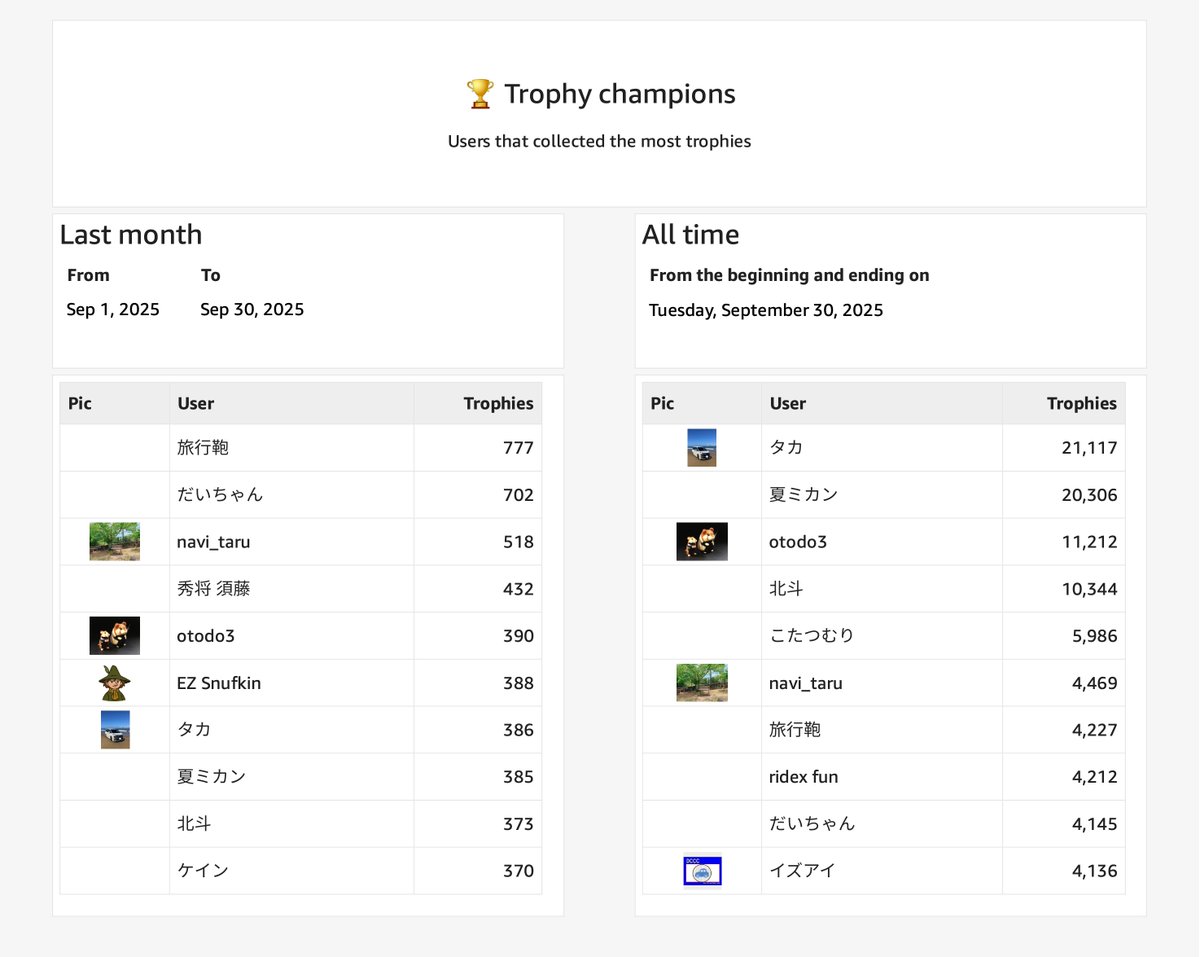
Task: Select user navi_taru in All time table
Action: coord(806,683)
